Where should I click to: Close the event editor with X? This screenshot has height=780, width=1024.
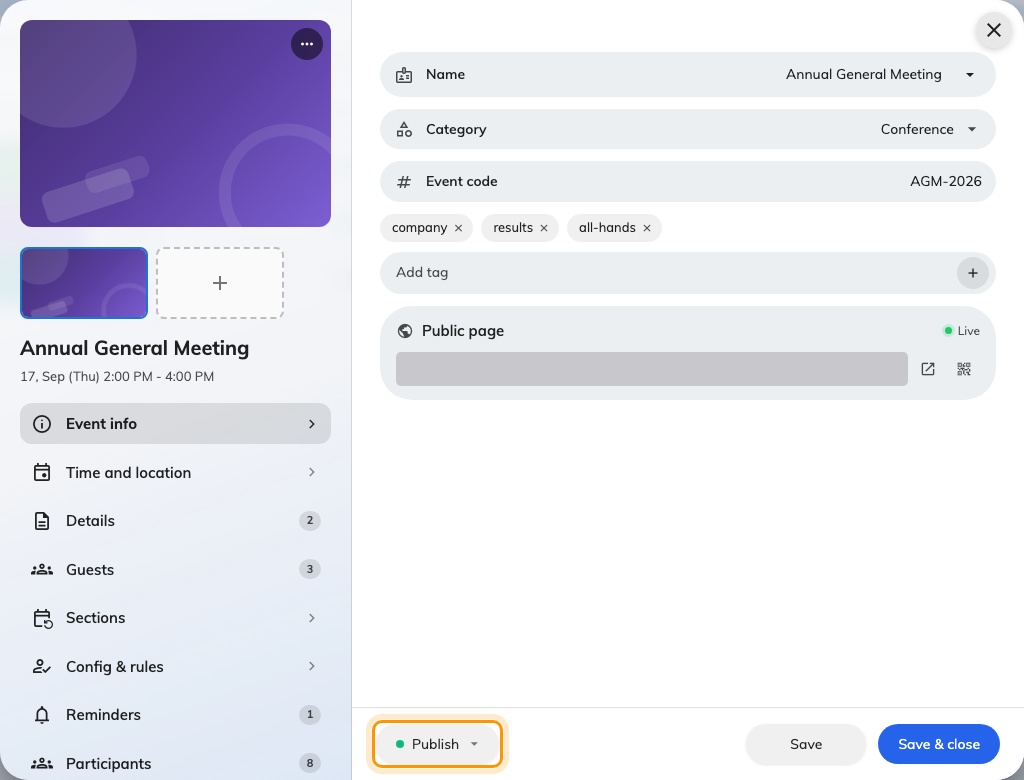point(993,30)
